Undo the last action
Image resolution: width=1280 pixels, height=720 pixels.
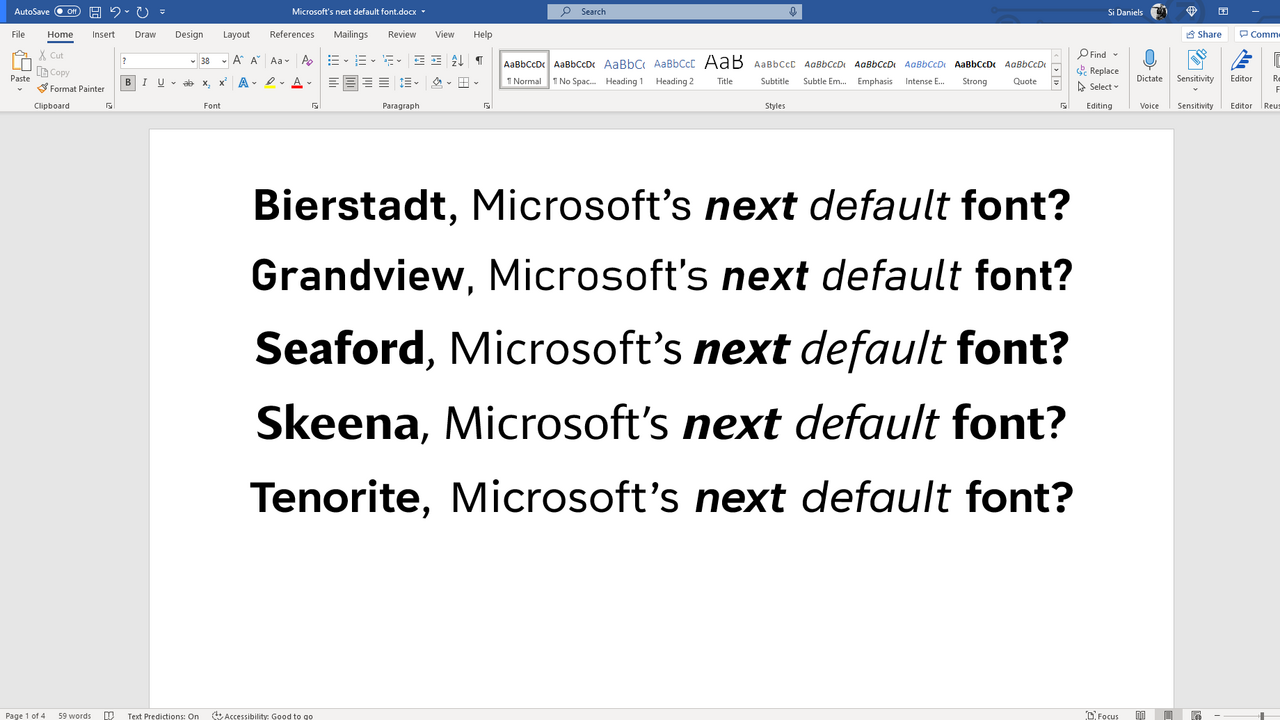[115, 12]
